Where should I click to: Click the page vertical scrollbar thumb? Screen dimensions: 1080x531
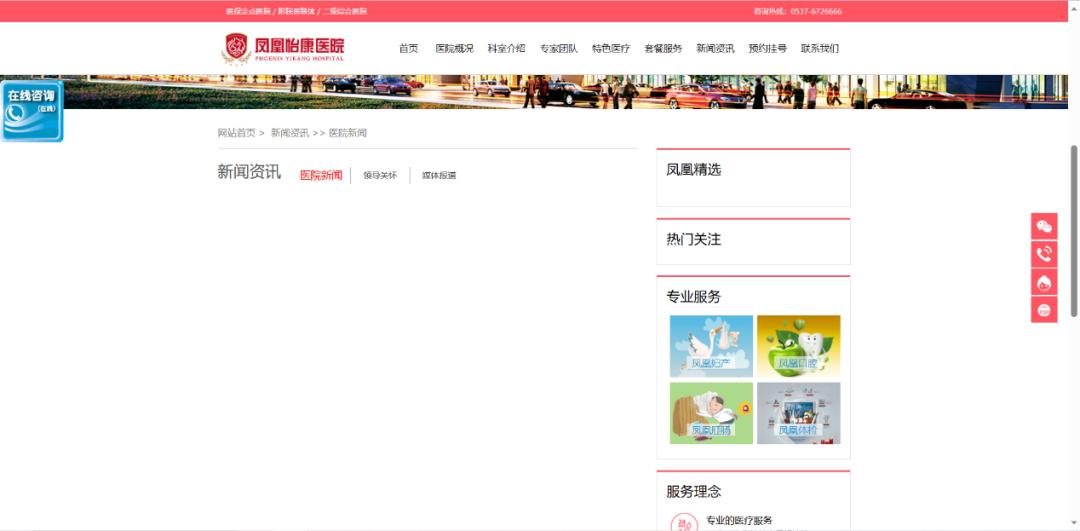[x=1074, y=231]
